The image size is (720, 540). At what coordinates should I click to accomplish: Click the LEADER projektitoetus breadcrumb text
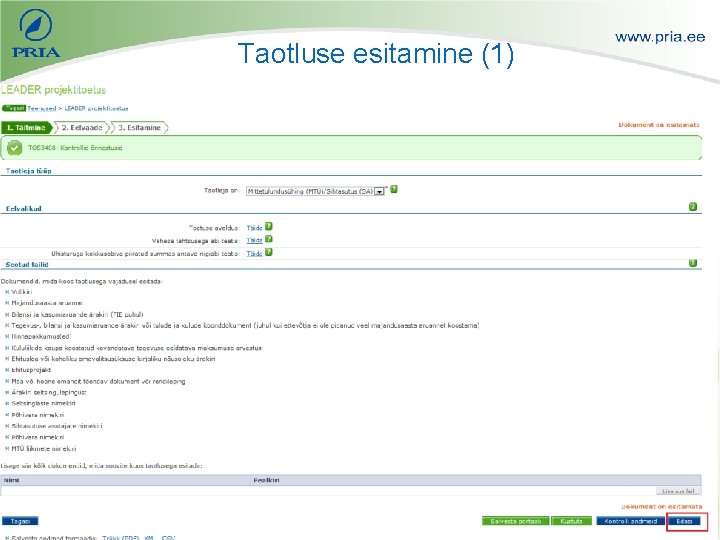[x=96, y=109]
